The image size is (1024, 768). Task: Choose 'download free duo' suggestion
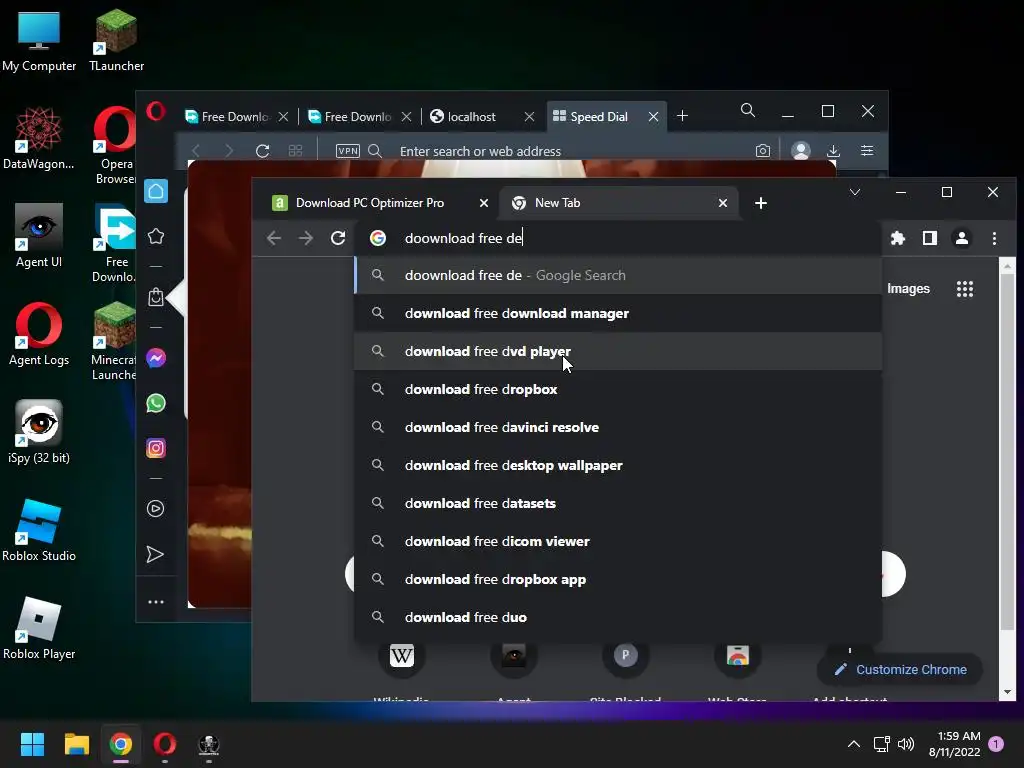point(618,617)
